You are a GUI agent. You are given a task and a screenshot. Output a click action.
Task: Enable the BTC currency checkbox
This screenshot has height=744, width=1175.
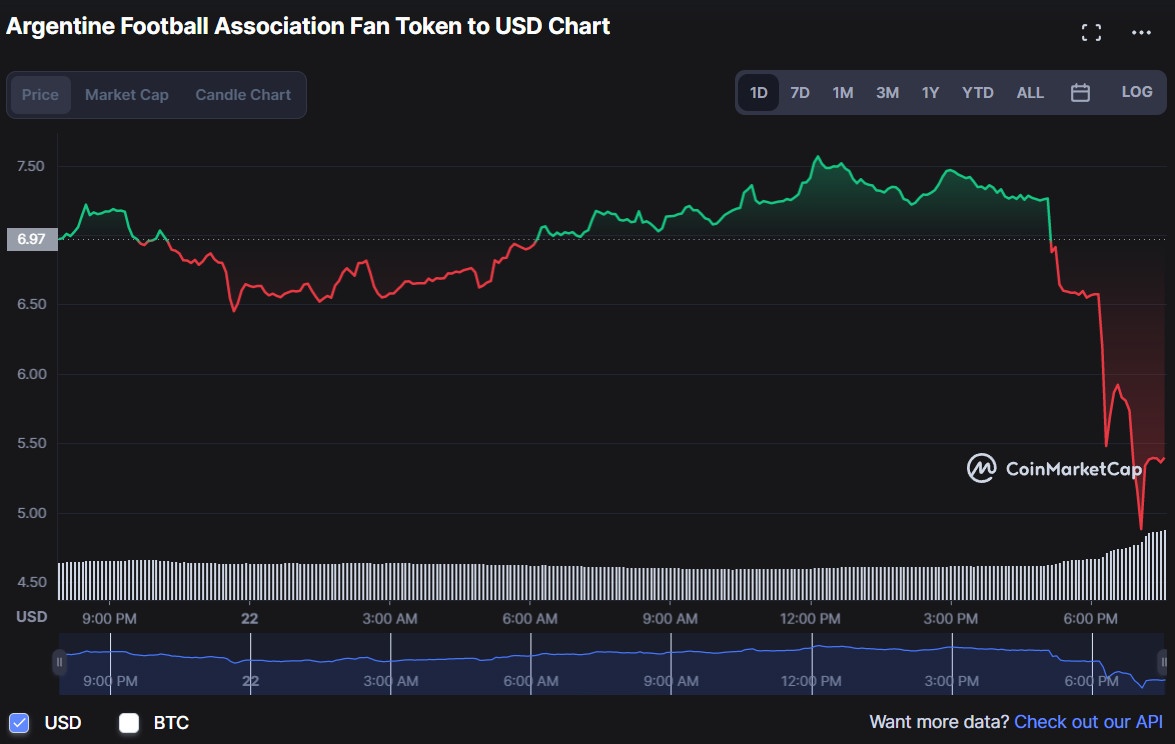[129, 722]
